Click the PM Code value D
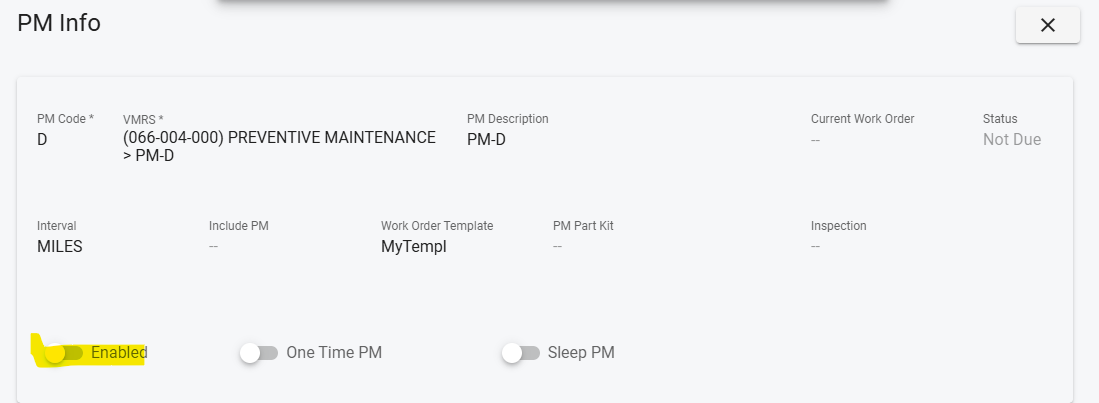Image resolution: width=1099 pixels, height=403 pixels. [42, 139]
